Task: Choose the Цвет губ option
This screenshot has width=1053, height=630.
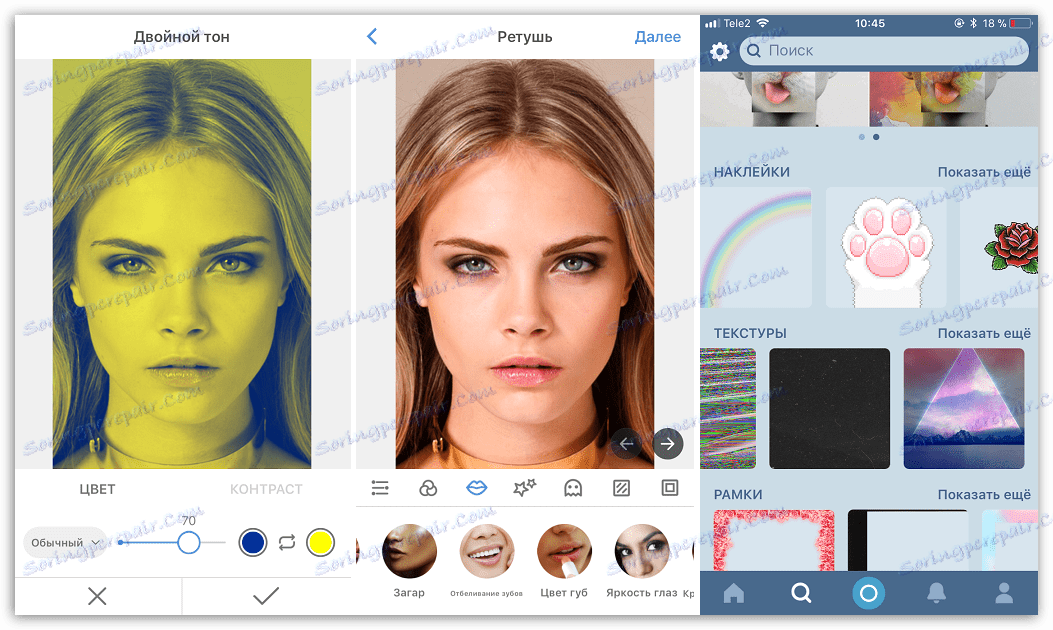Action: point(564,561)
